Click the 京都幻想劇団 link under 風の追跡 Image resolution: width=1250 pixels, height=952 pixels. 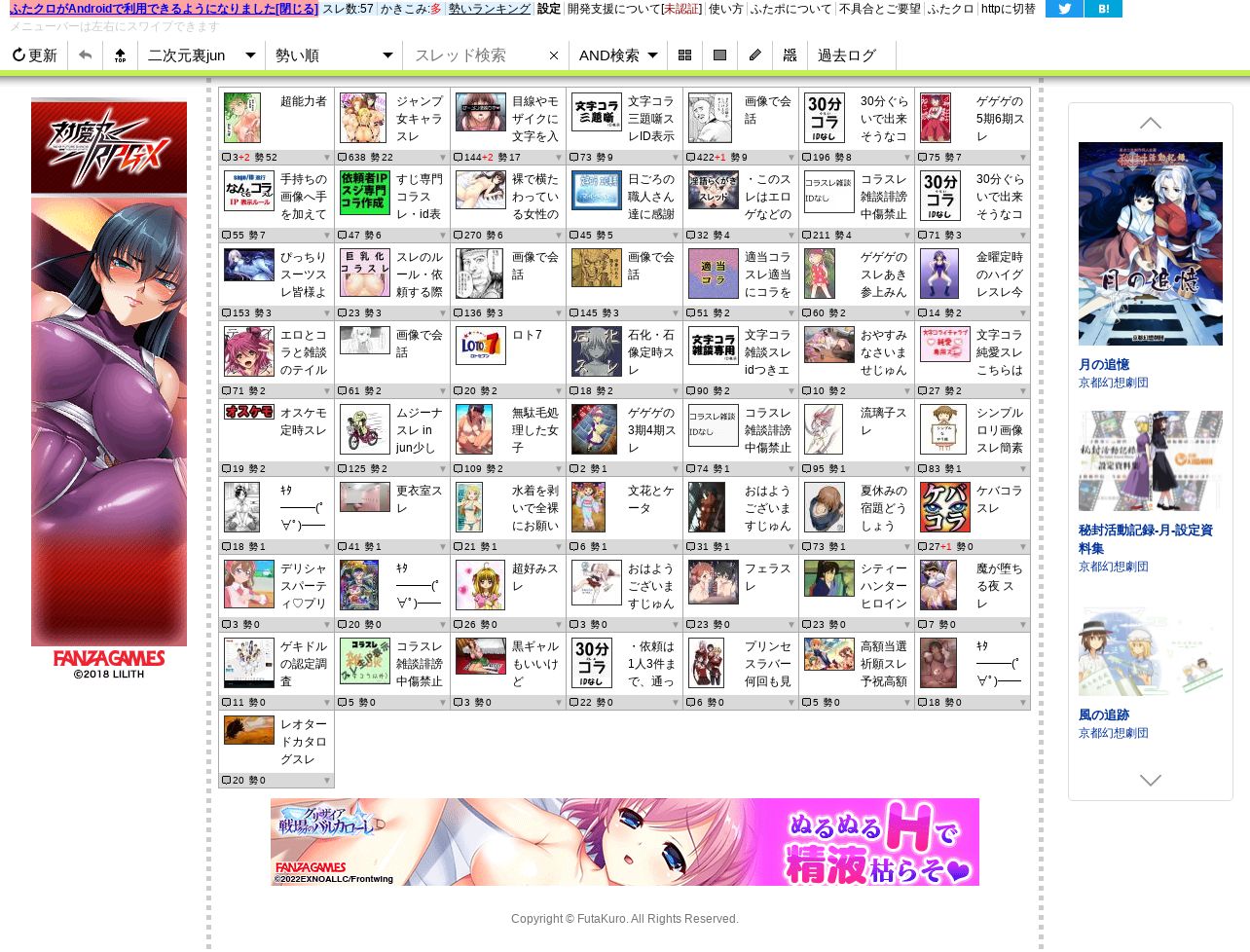coord(1114,733)
